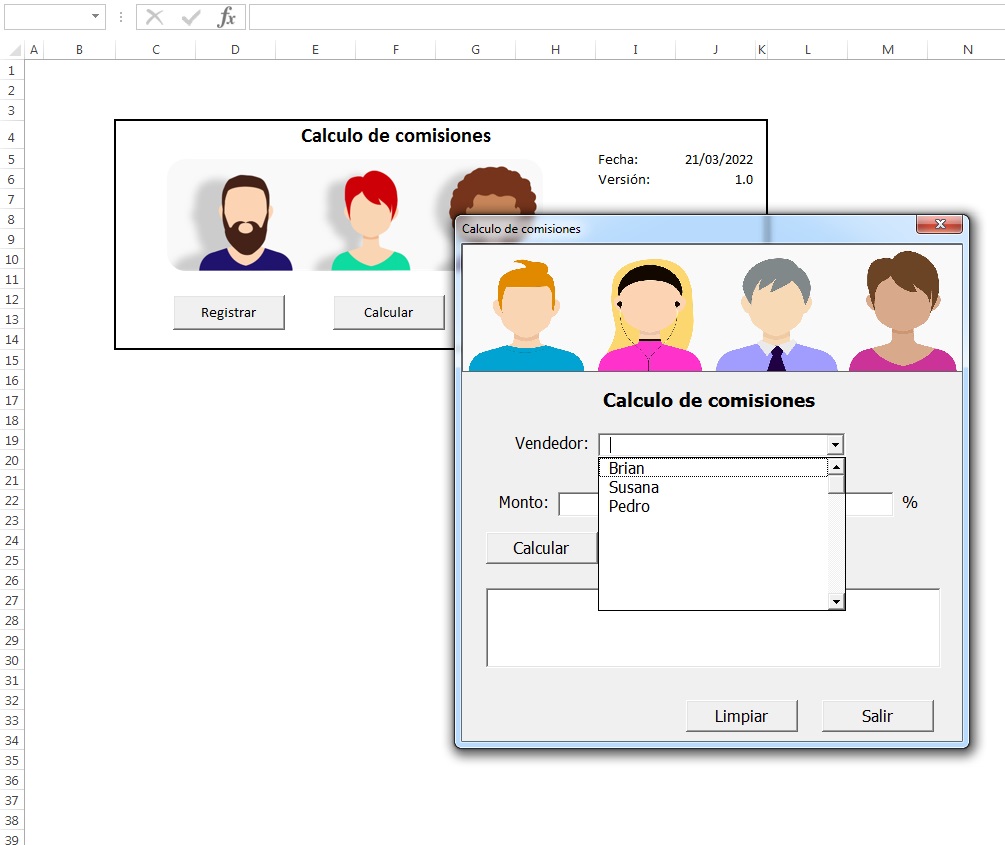Collapse the Vendedor combo box arrow

coord(835,444)
